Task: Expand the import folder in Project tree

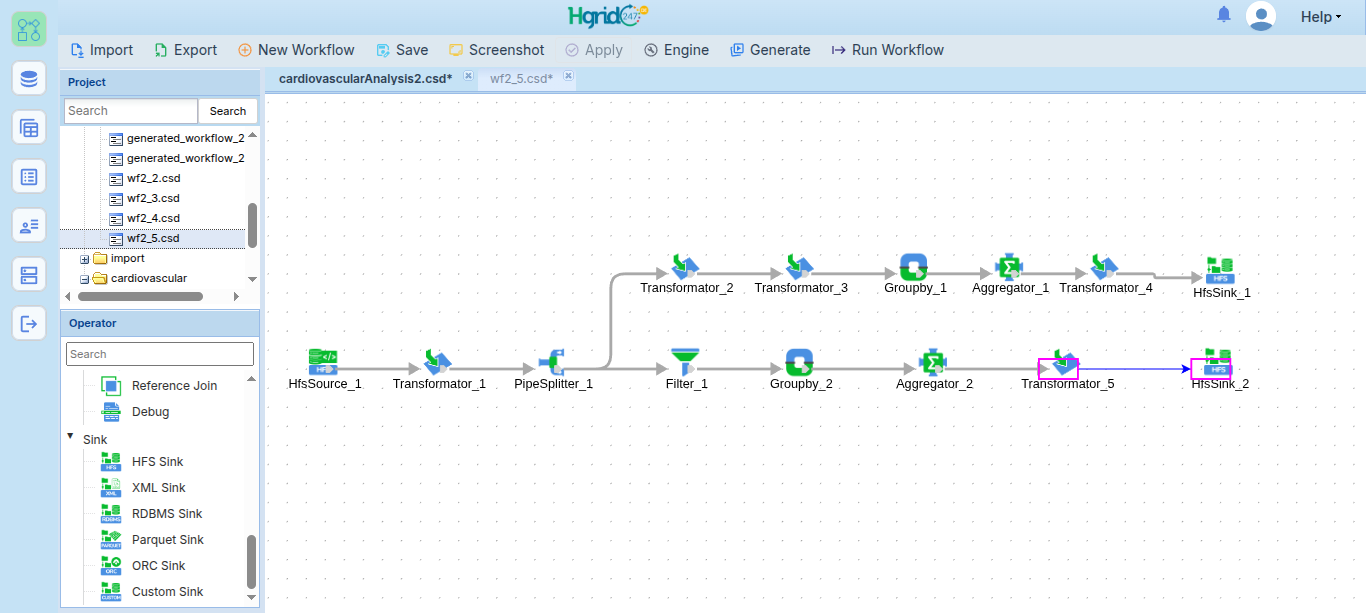Action: 85,259
